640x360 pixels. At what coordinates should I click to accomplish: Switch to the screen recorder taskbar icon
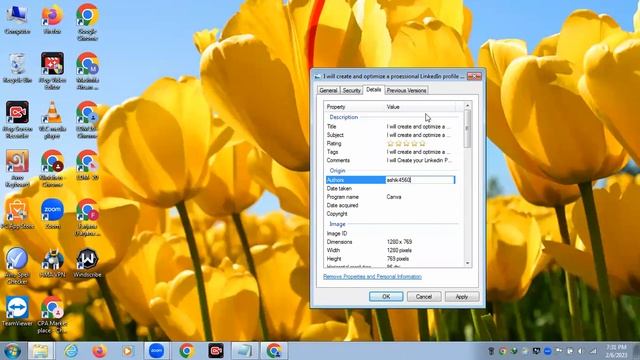(216, 351)
